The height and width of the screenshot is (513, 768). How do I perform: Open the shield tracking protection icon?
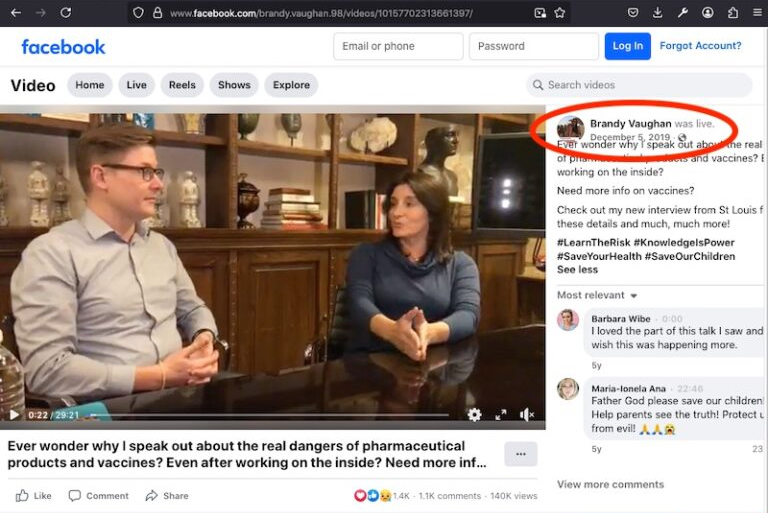(x=138, y=13)
